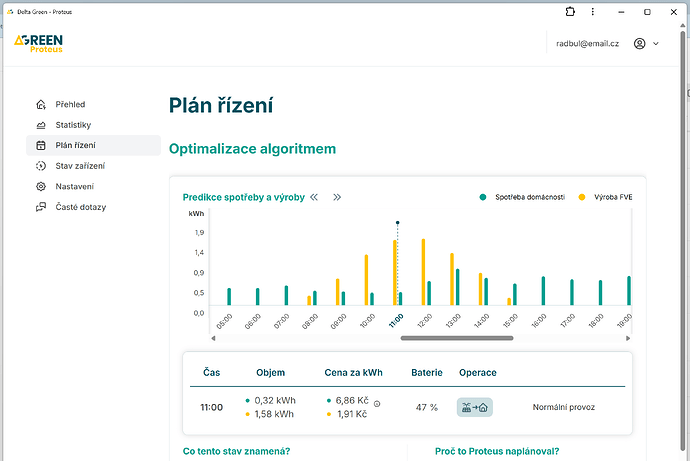This screenshot has width=690, height=461.
Task: Click the info icon beside 6,86 Kč
Action: click(377, 402)
